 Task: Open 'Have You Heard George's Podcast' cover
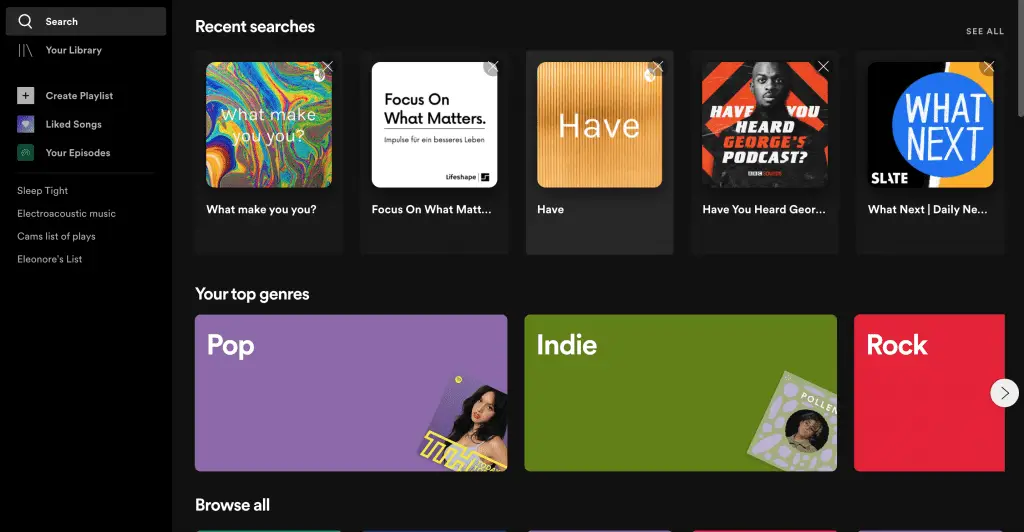pyautogui.click(x=765, y=125)
